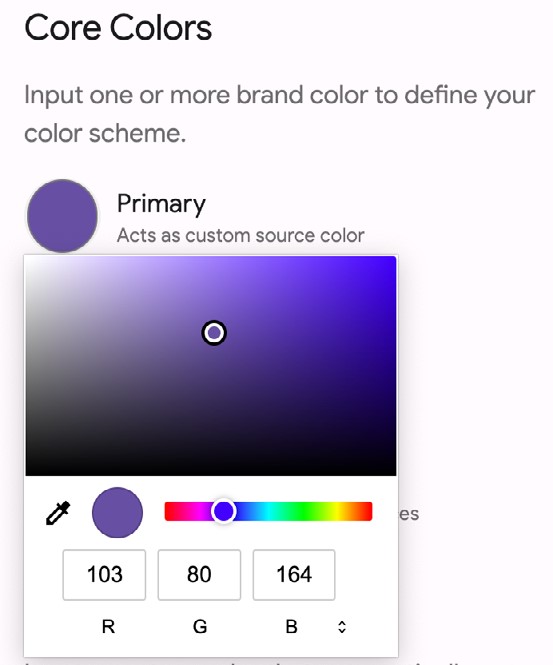Screen dimensions: 553x665
Task: Click the current color preview circle in picker
Action: coord(117,512)
